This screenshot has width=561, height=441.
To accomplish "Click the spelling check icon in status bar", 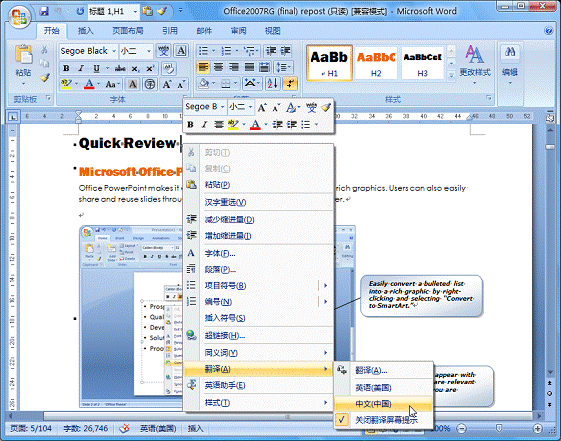I will [125, 428].
